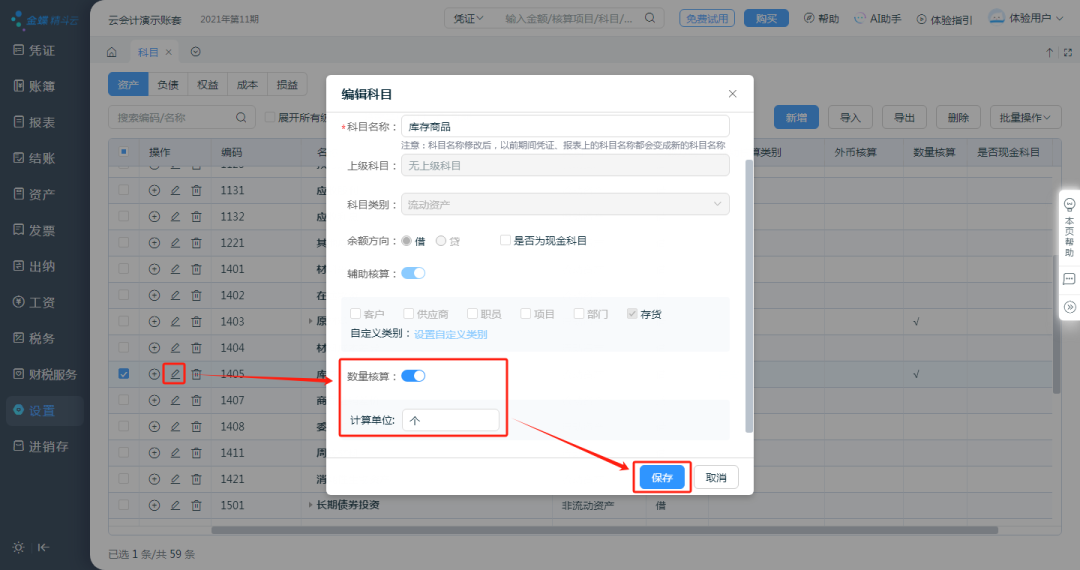Click the edit pencil icon for row 1405
The width and height of the screenshot is (1080, 570).
pos(175,374)
